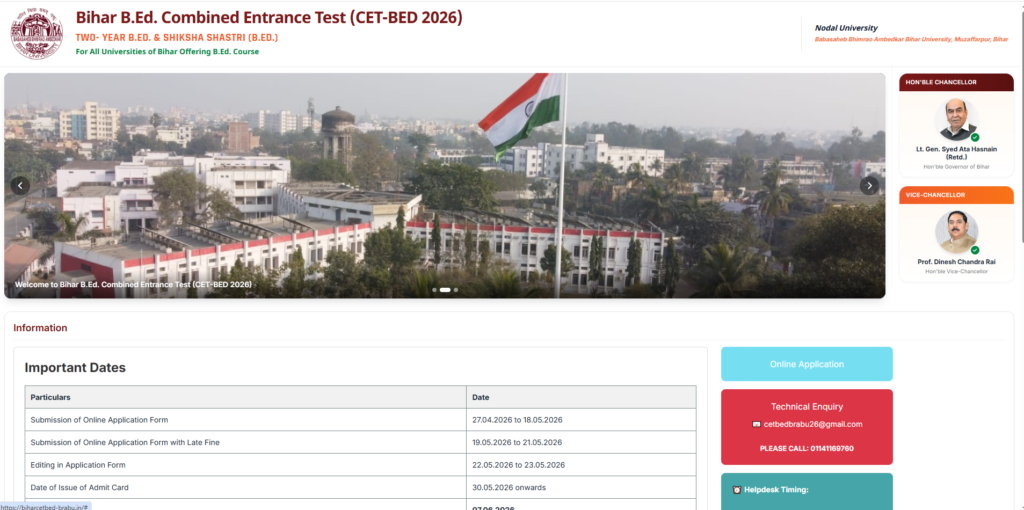Viewport: 1024px width, 510px height.
Task: Click the green verified badge on Chancellor photo
Action: [x=974, y=138]
